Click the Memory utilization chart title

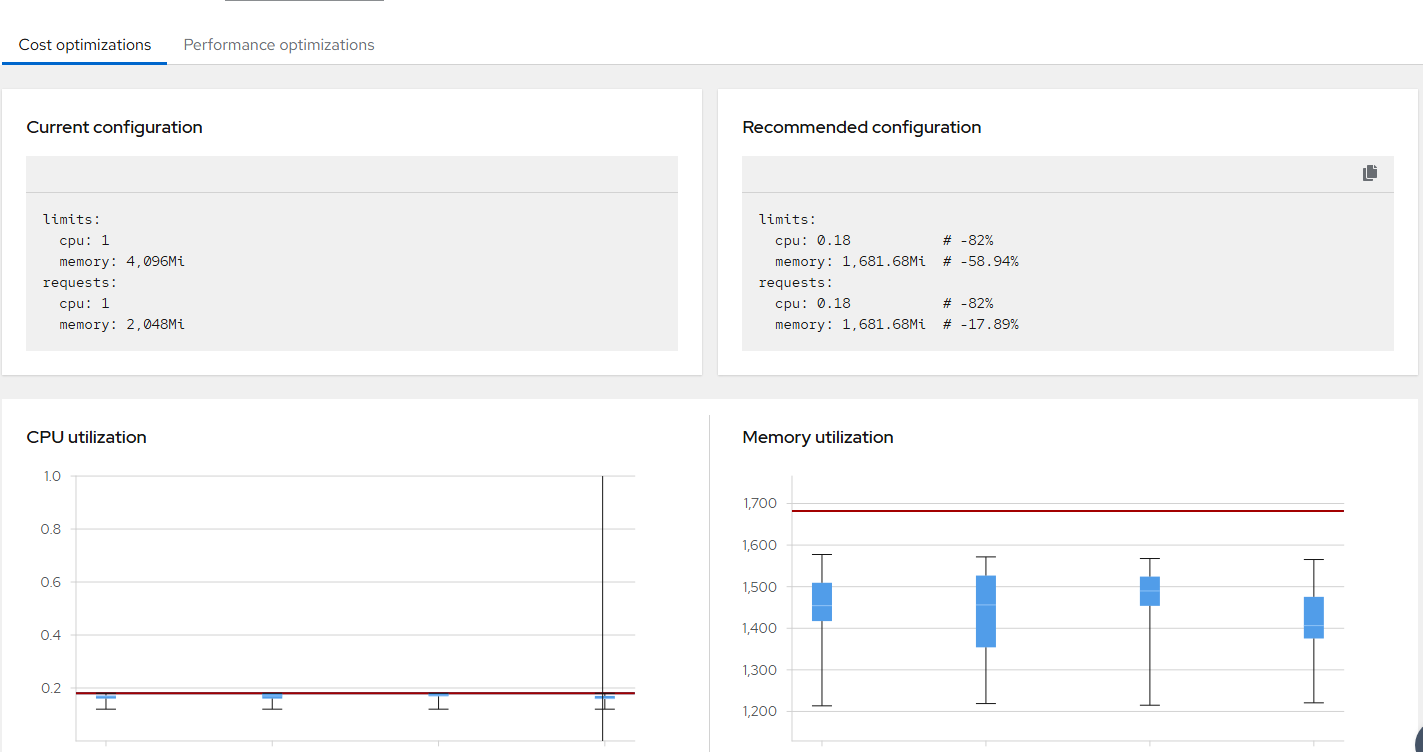tap(818, 437)
